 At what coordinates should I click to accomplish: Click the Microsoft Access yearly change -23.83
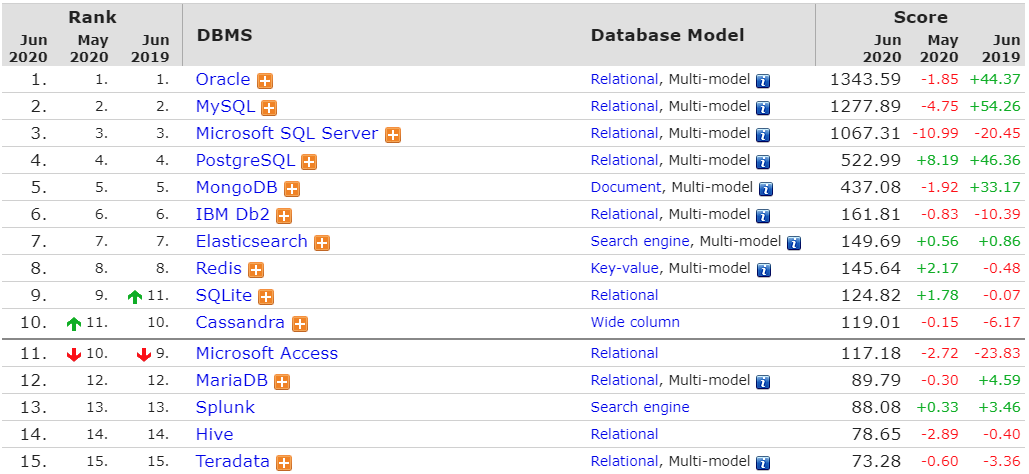pos(997,353)
